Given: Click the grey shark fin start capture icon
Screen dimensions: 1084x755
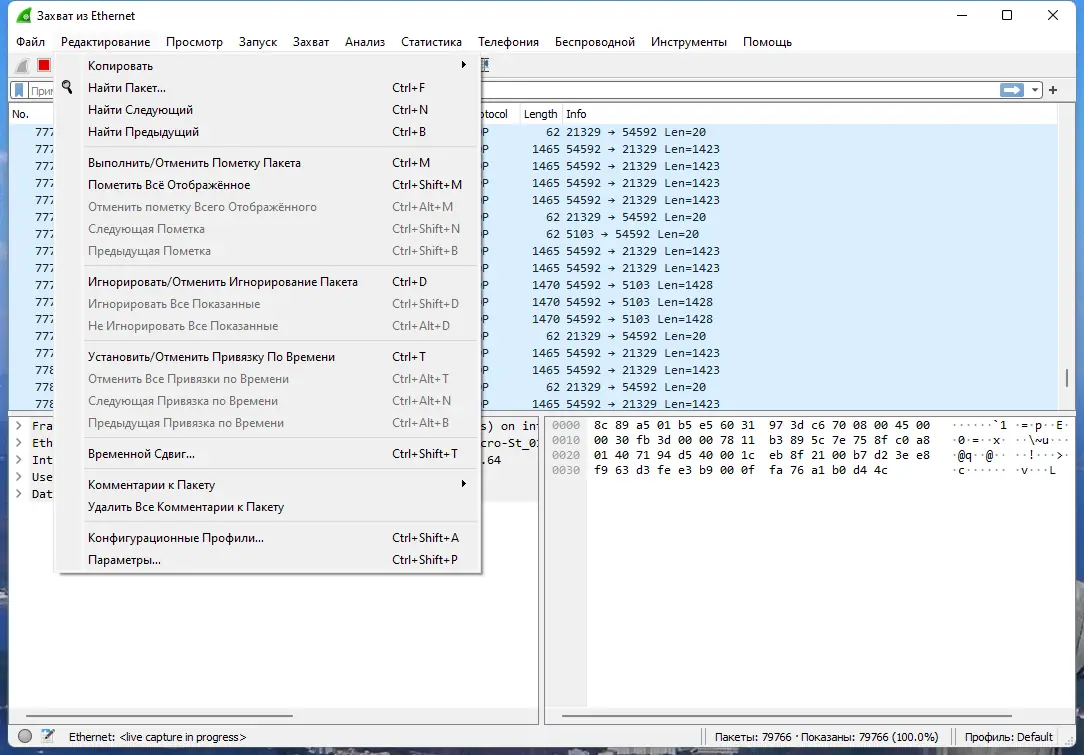Looking at the screenshot, I should pyautogui.click(x=22, y=65).
